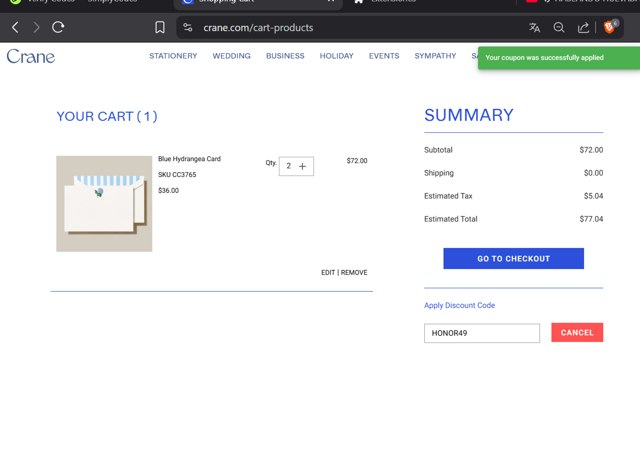Click the Subtotal label in Summary
This screenshot has height=468, width=640.
coord(438,150)
